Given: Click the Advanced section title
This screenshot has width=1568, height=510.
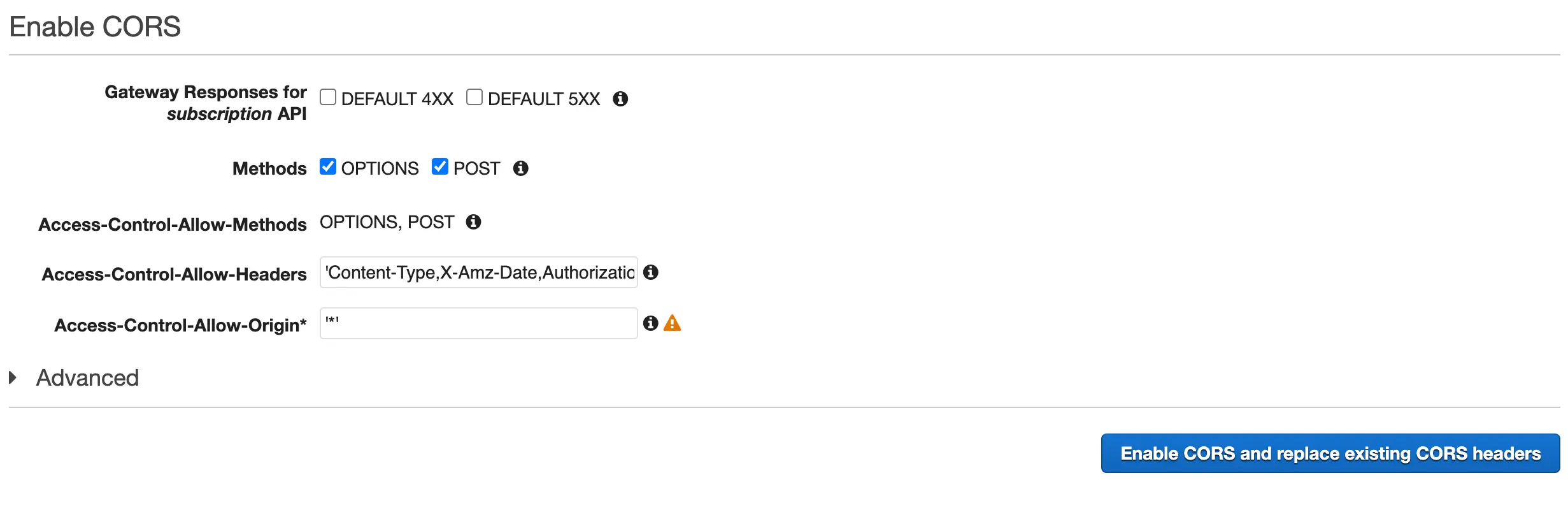Looking at the screenshot, I should (87, 378).
